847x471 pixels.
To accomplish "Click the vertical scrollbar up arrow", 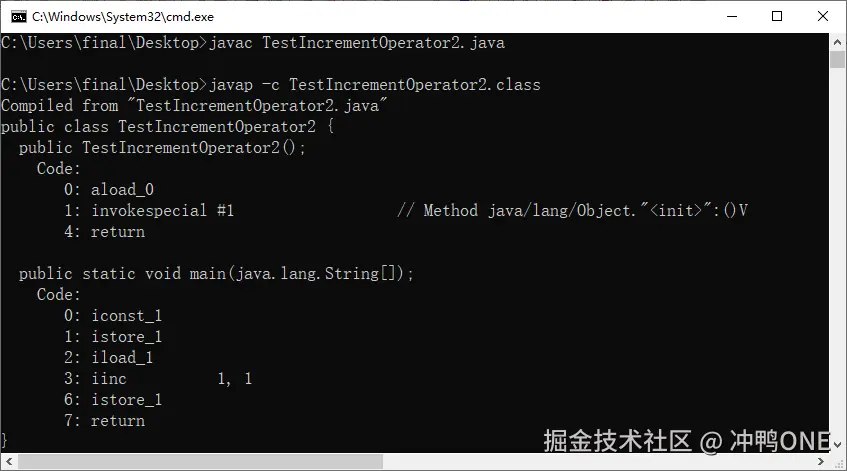I will pos(837,42).
